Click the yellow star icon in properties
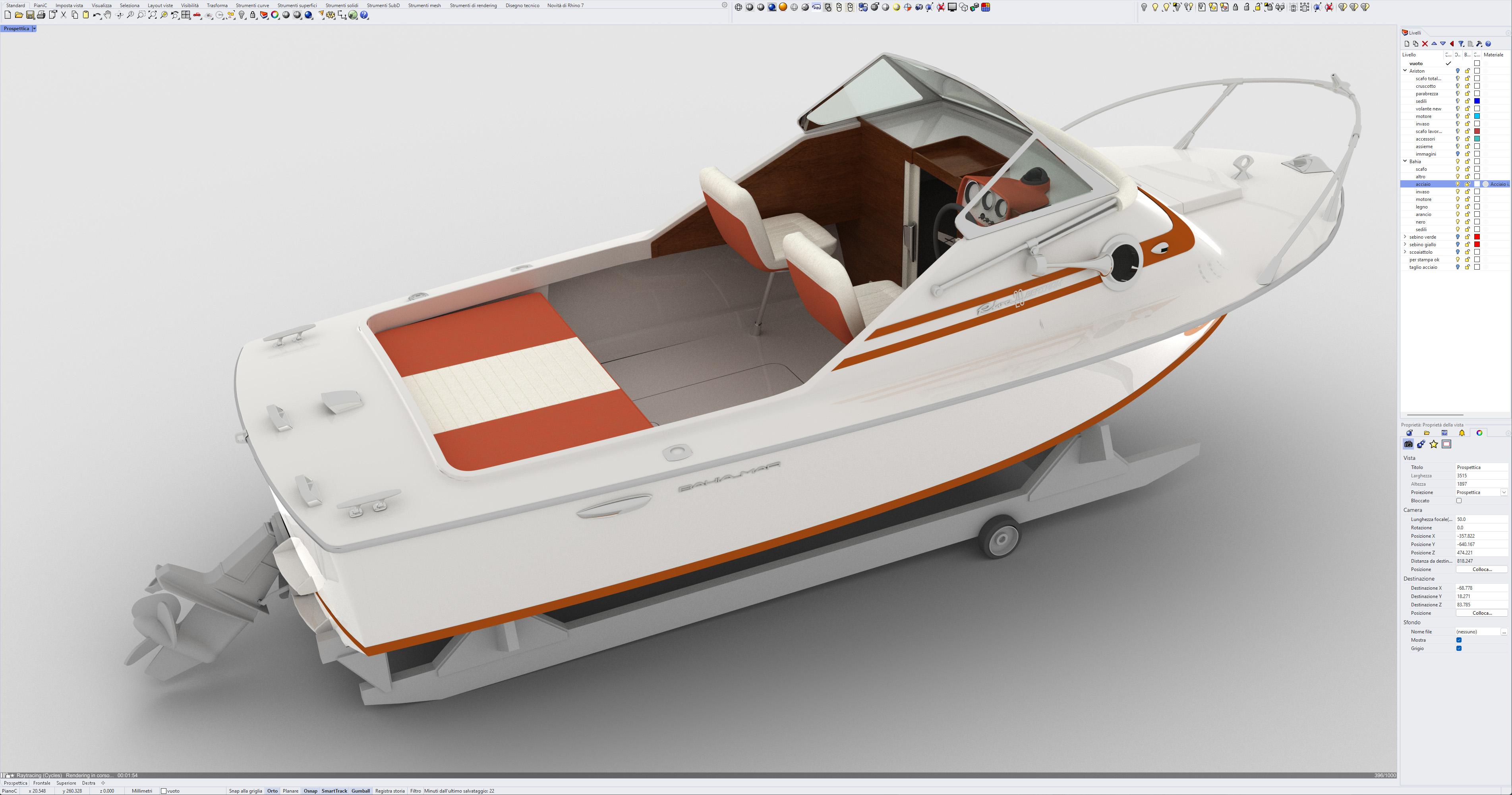 point(1433,444)
